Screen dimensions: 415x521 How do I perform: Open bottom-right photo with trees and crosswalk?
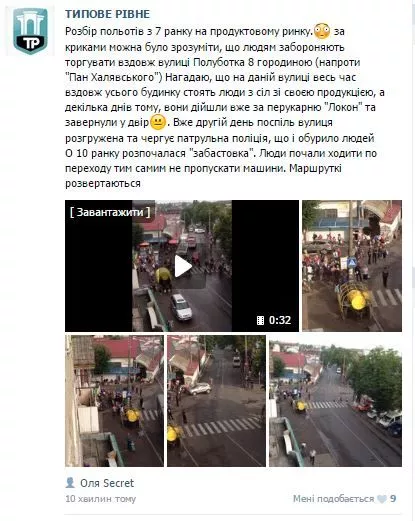point(336,401)
